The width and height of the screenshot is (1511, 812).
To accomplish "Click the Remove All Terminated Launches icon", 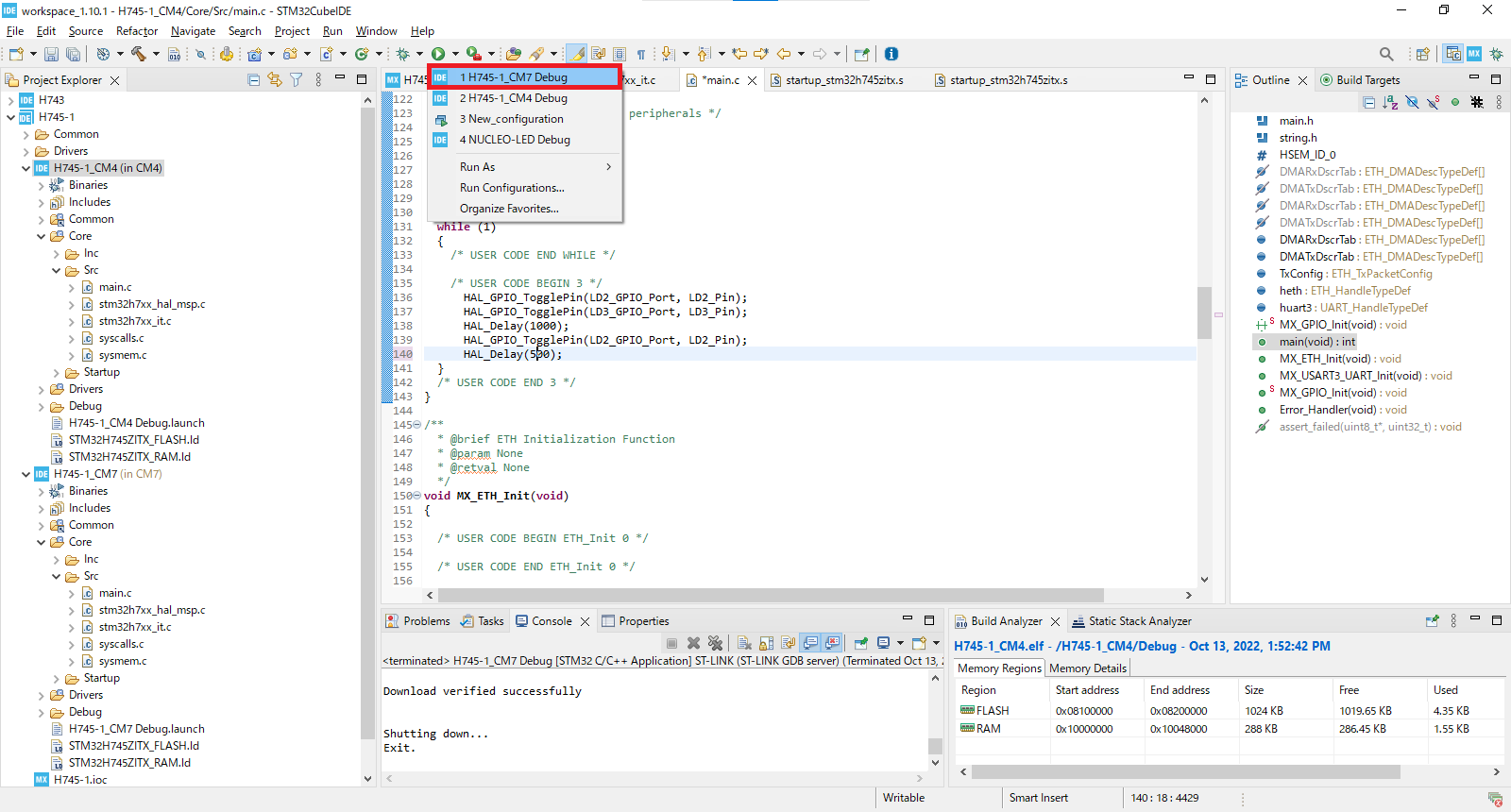I will (715, 643).
